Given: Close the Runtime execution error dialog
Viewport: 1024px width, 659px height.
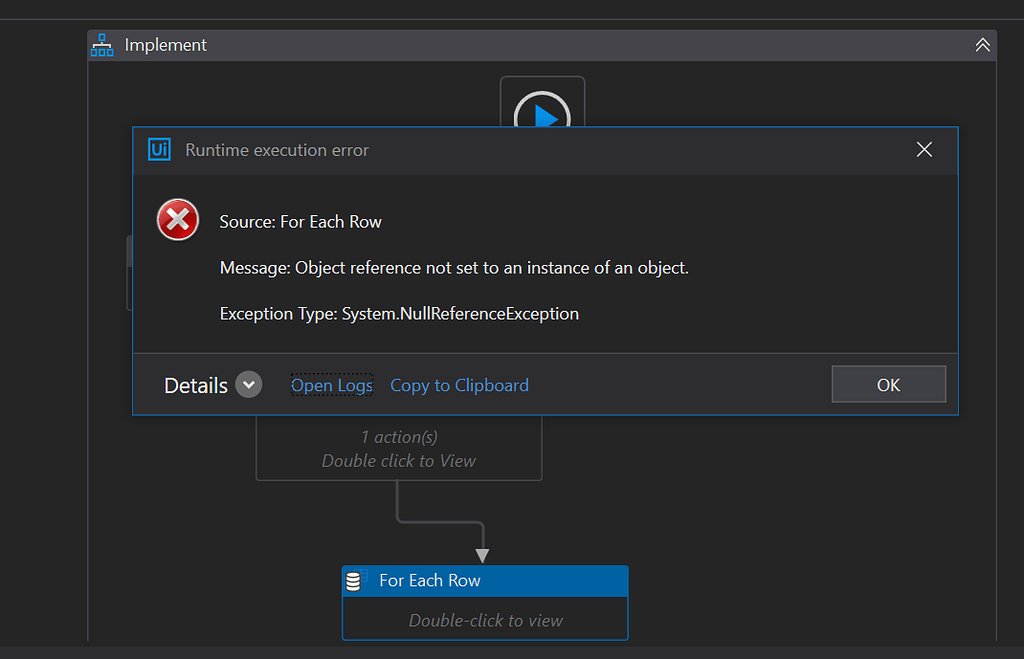Looking at the screenshot, I should (x=924, y=150).
